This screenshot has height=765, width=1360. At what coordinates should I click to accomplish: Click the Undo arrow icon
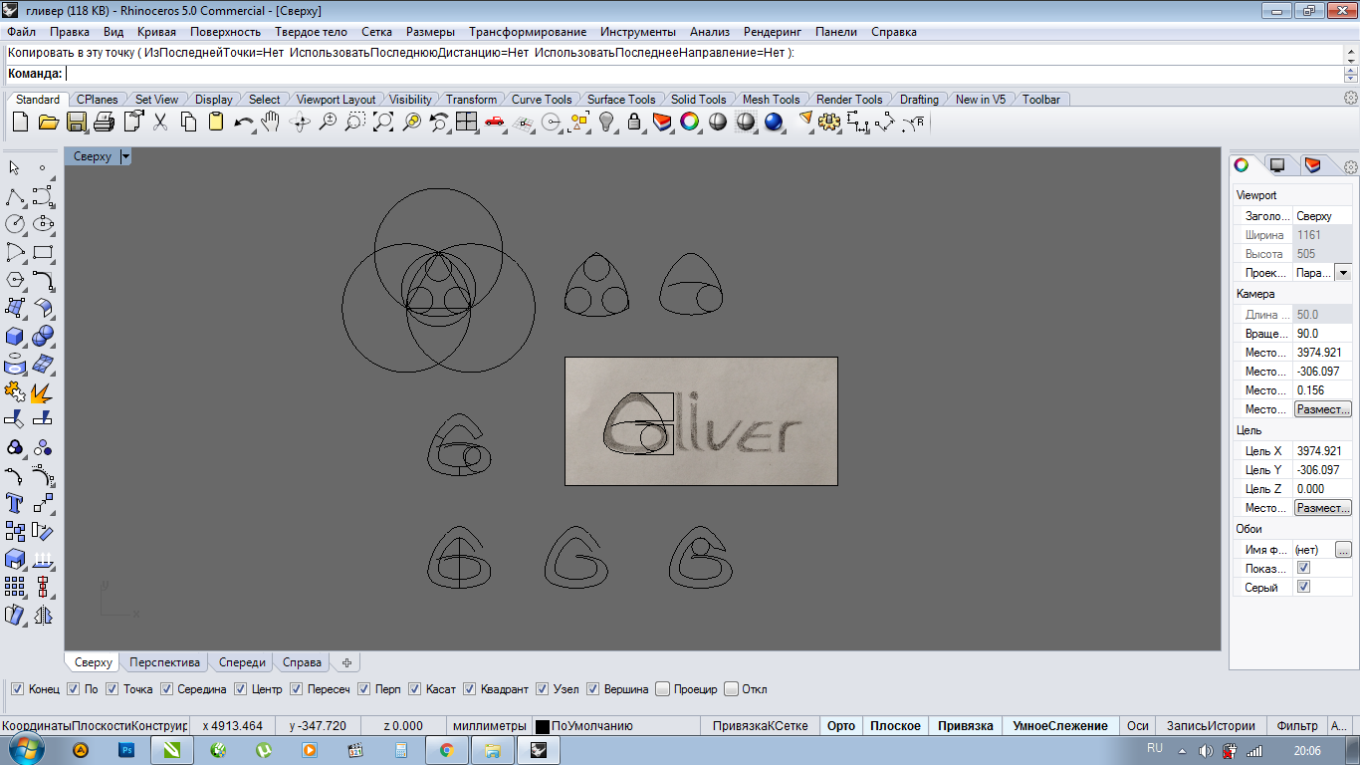pyautogui.click(x=243, y=122)
